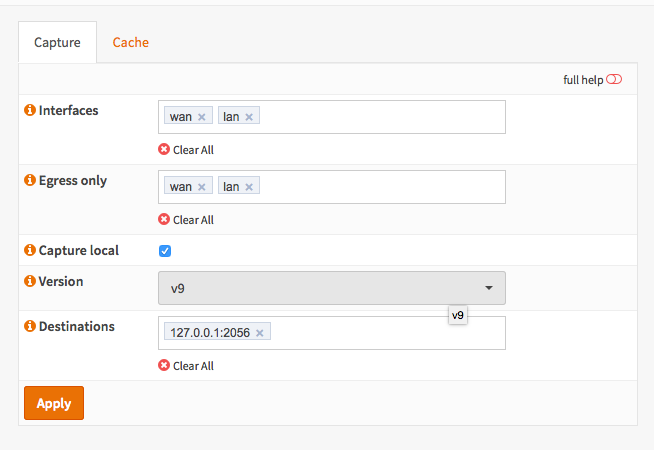
Task: Click the info icon beside Interfaces
Action: tap(30, 110)
